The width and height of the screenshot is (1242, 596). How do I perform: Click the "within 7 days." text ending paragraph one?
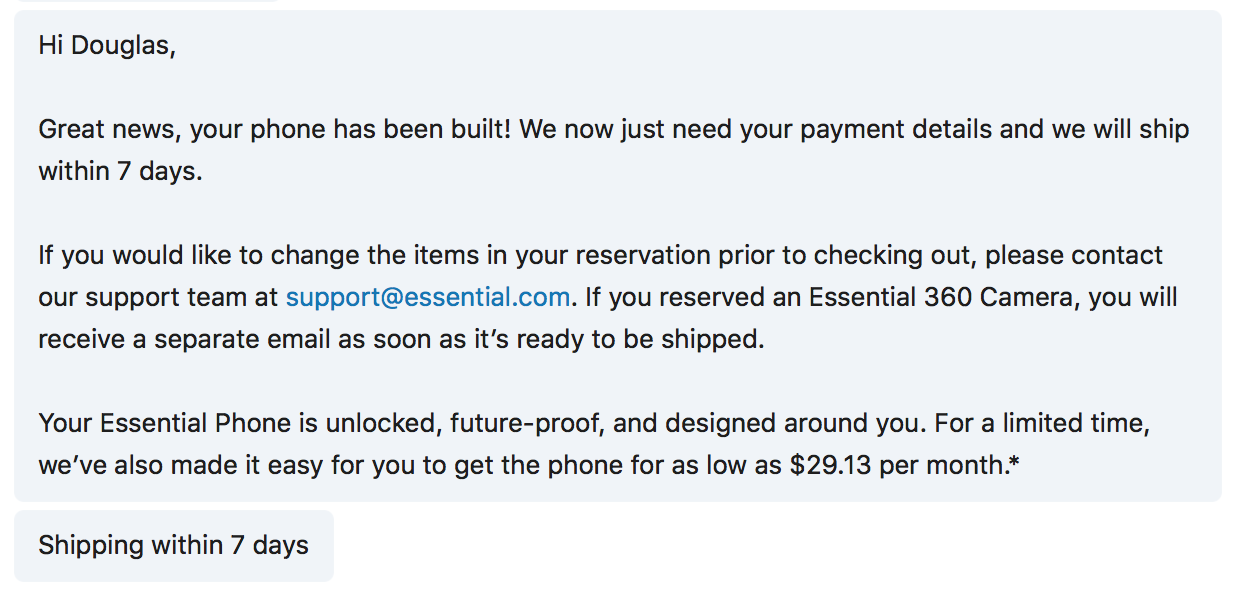[120, 171]
